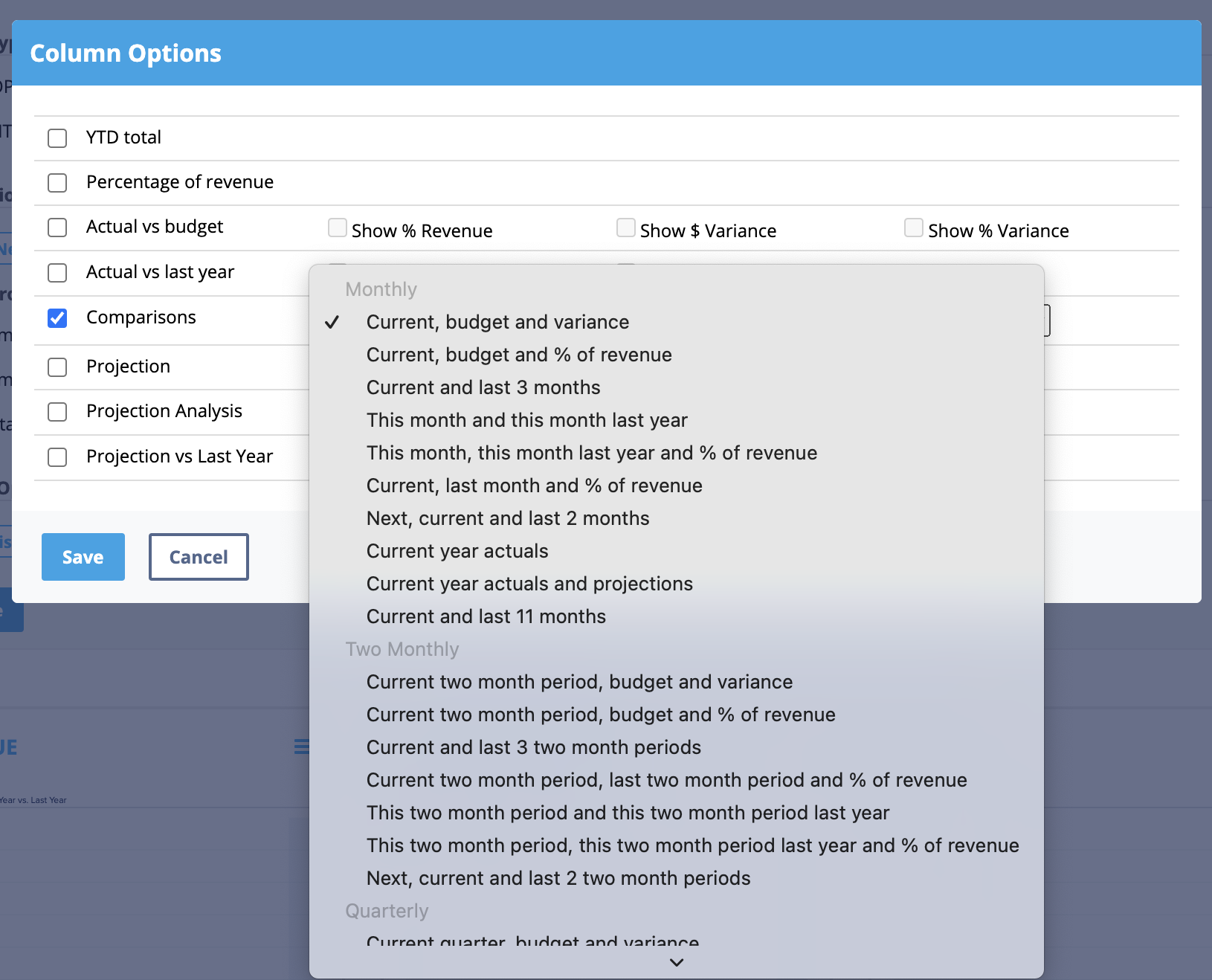The height and width of the screenshot is (980, 1212).
Task: Choose Next, current and last 2 two month periods
Action: click(x=558, y=878)
